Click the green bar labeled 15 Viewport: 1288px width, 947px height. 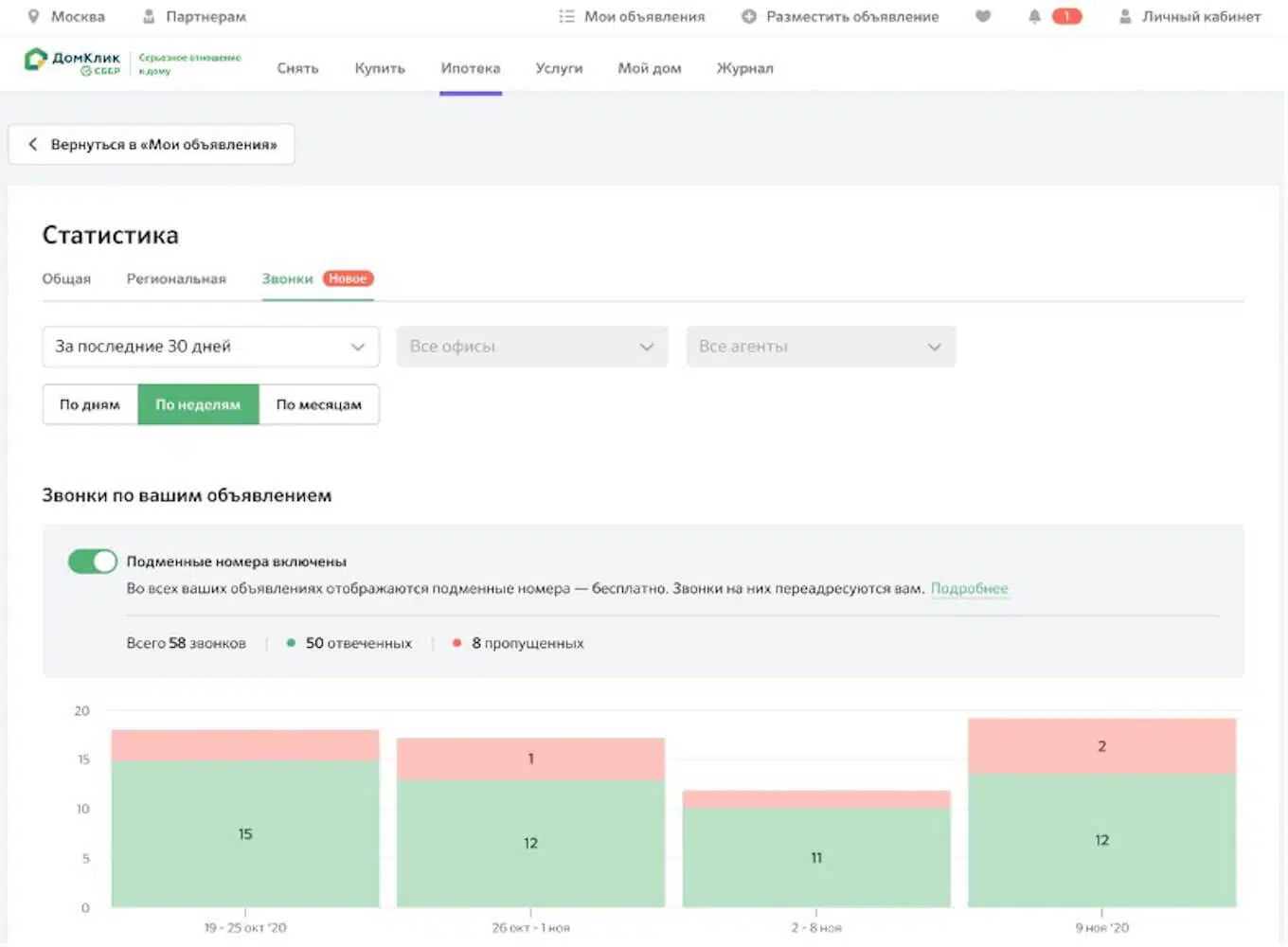(245, 833)
